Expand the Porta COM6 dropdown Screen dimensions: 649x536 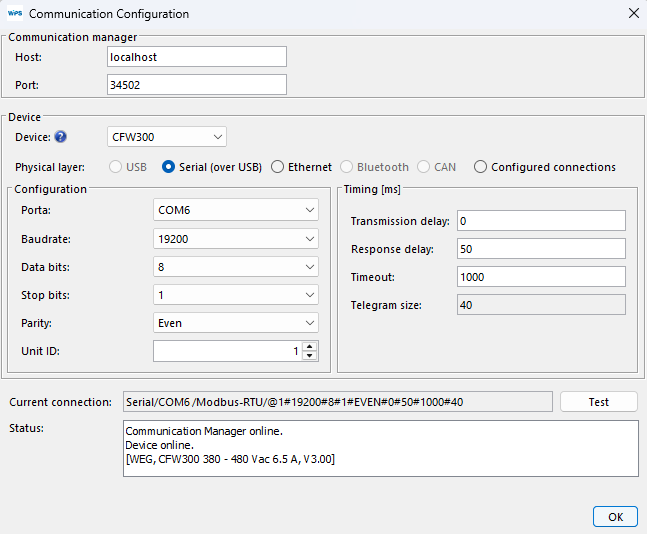click(x=236, y=210)
